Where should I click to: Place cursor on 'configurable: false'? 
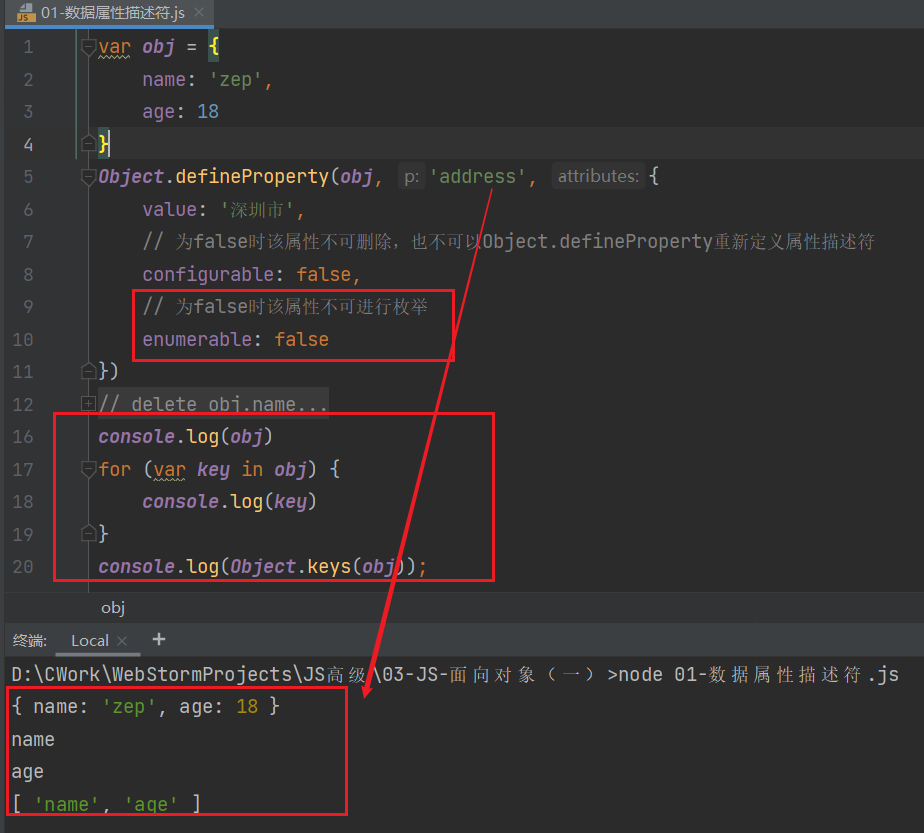247,275
